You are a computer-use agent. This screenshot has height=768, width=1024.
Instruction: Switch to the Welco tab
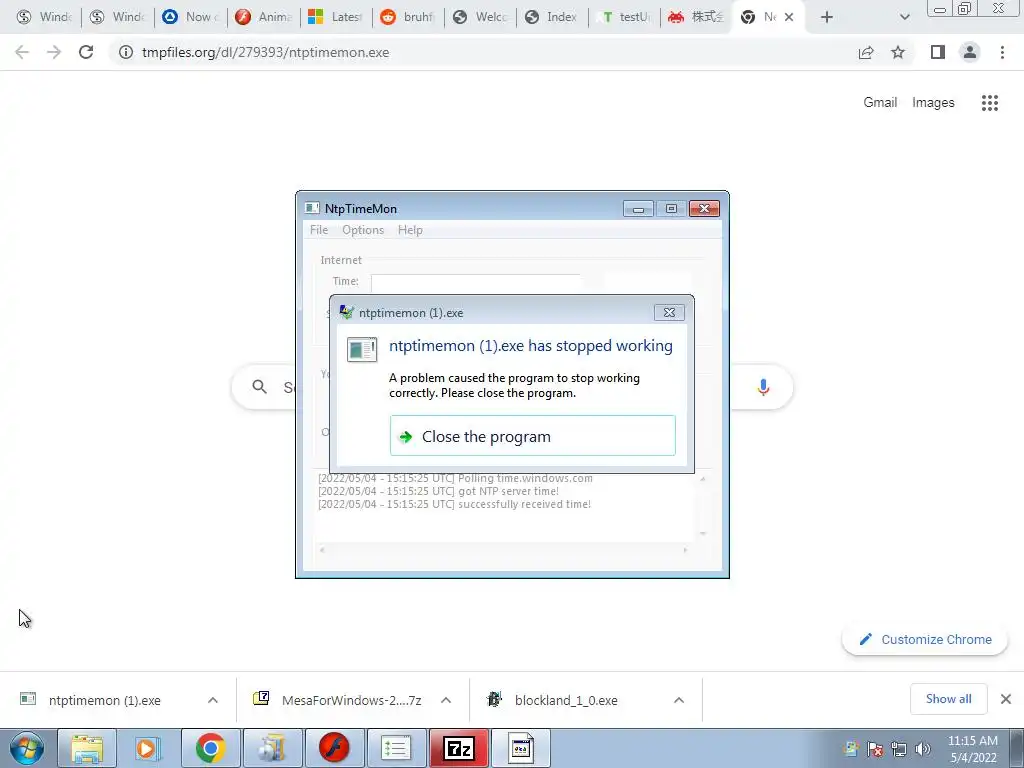point(480,17)
